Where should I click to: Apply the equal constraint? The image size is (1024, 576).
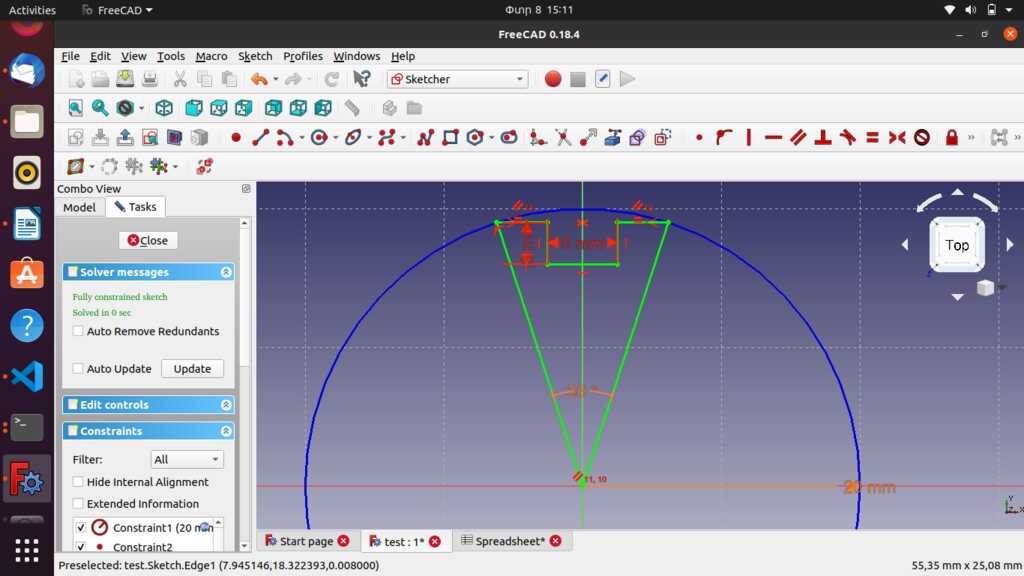(872, 138)
